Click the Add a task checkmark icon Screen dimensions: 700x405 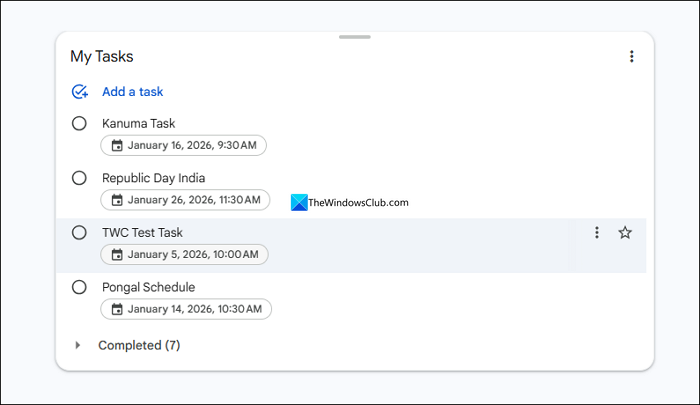[x=80, y=92]
